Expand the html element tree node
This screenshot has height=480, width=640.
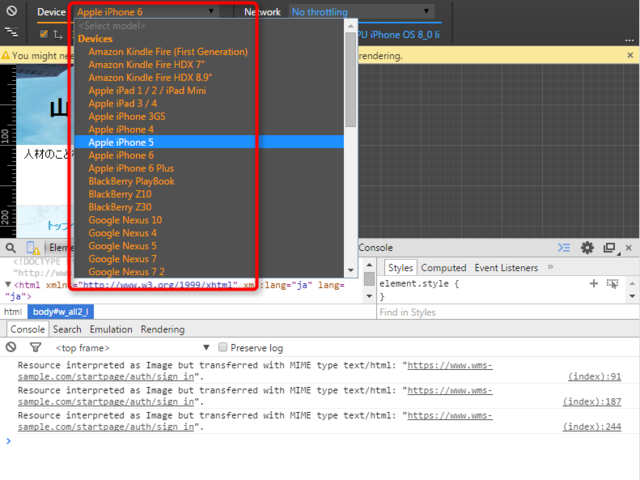coord(8,284)
